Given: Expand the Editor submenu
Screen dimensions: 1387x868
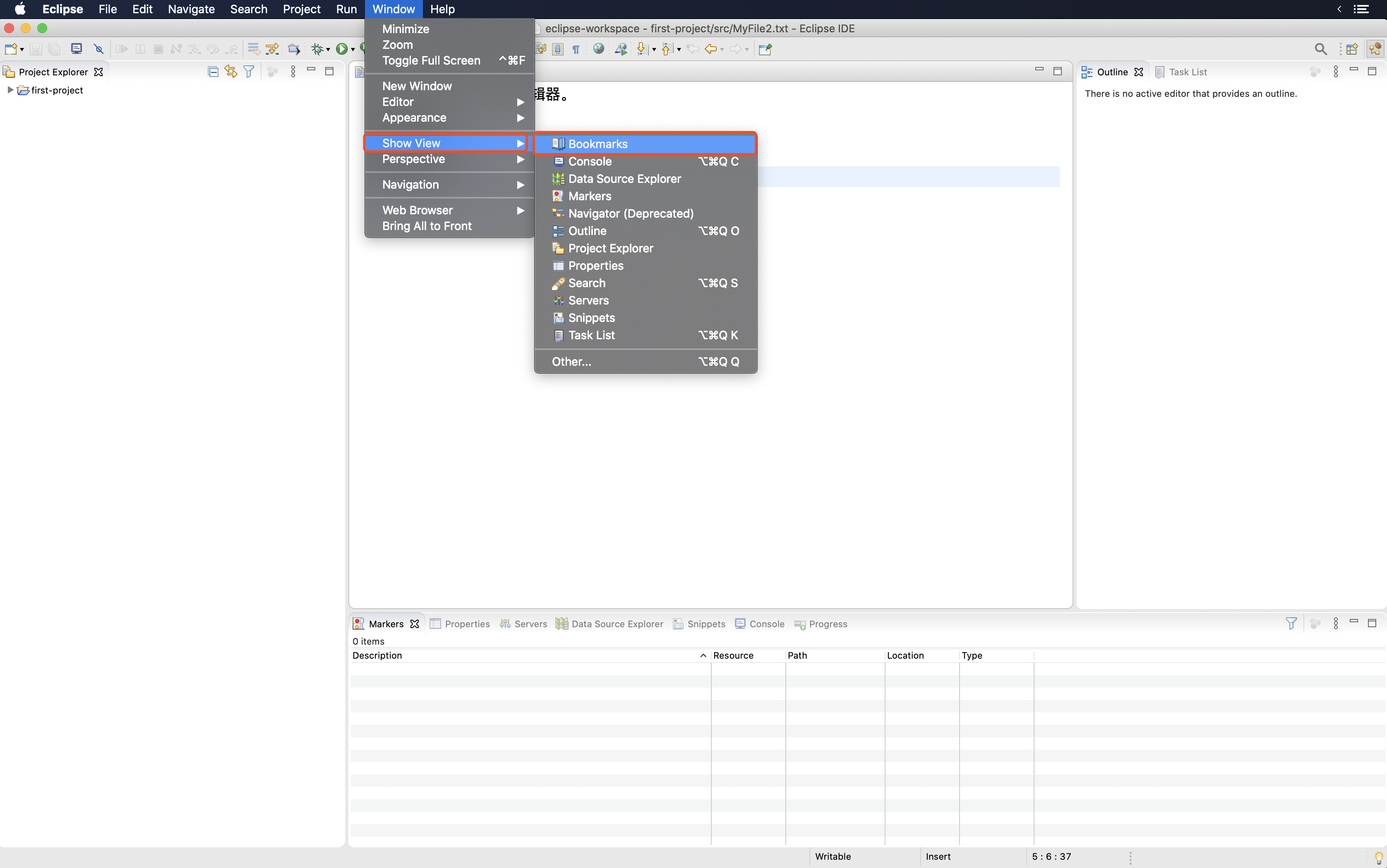Looking at the screenshot, I should [x=449, y=102].
